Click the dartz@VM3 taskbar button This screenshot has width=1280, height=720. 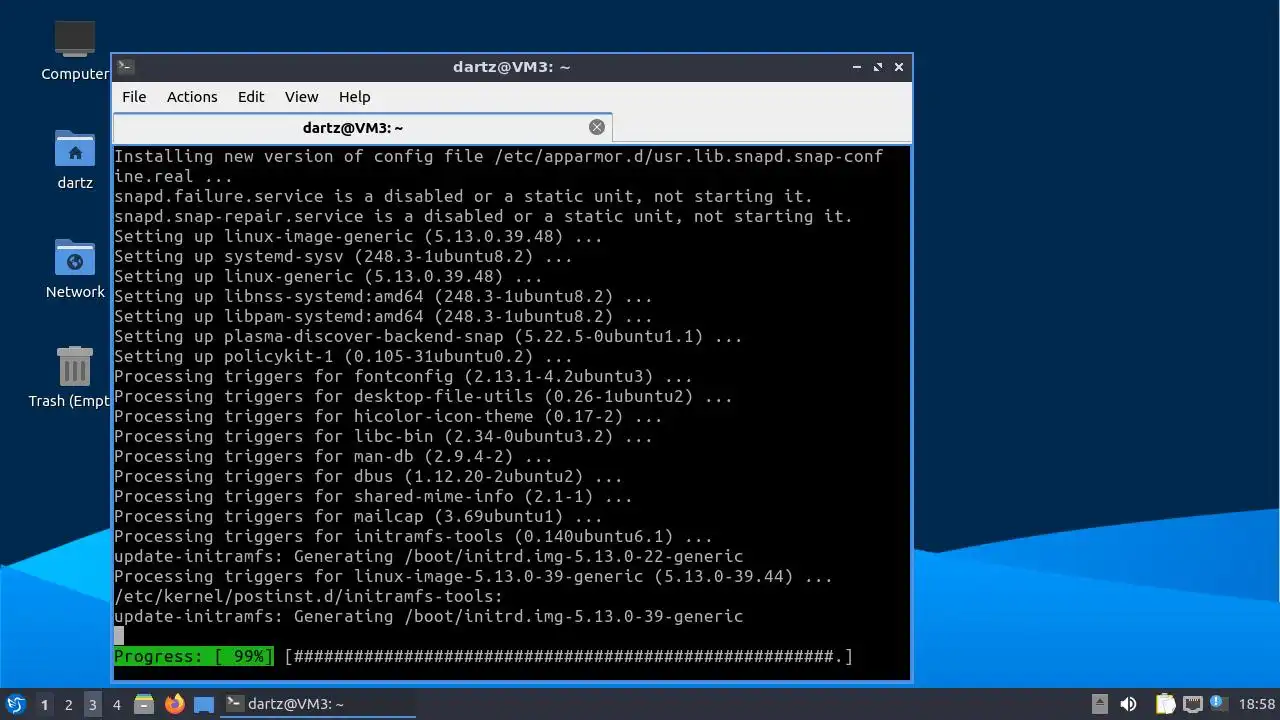[318, 704]
